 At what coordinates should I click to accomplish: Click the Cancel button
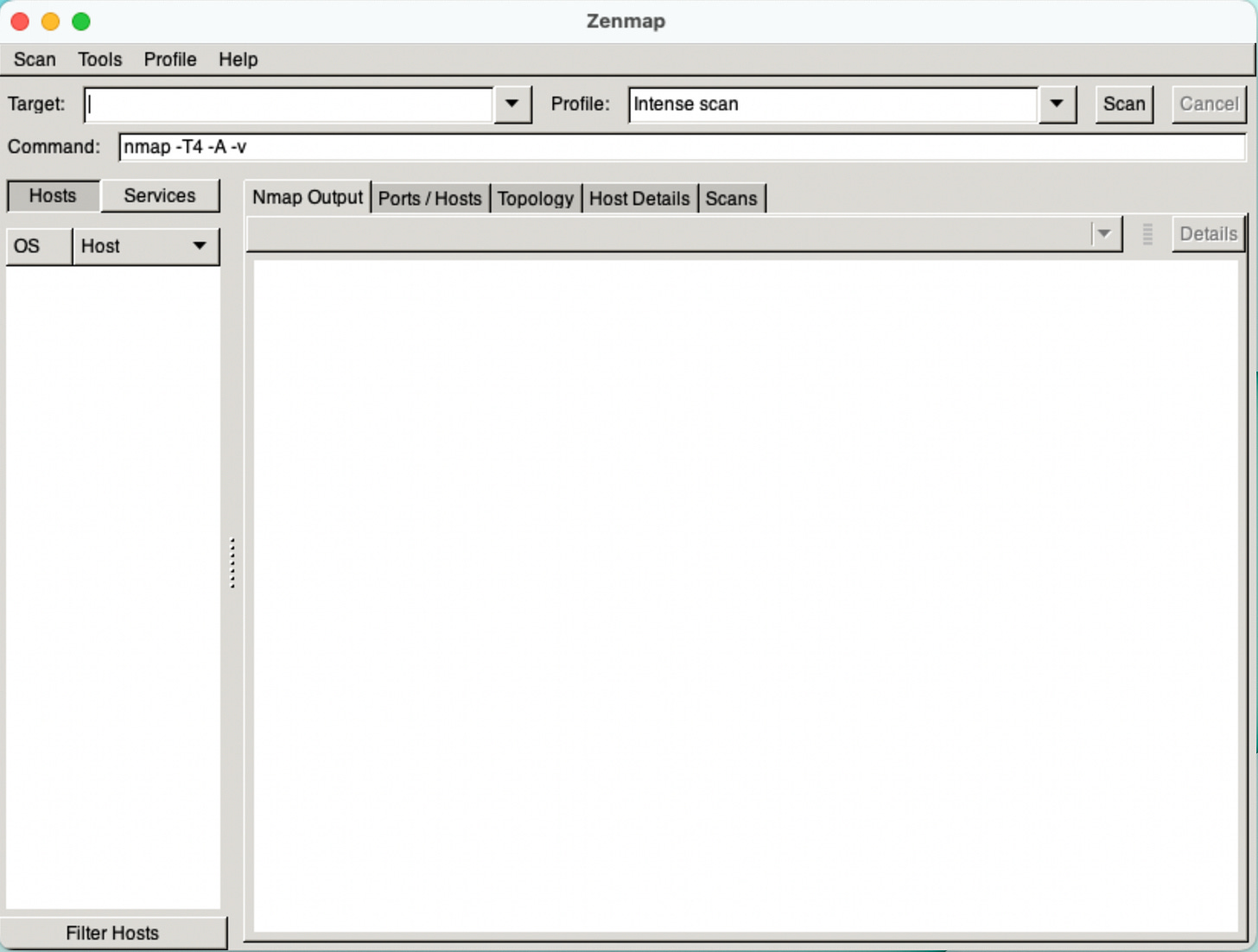[x=1209, y=105]
